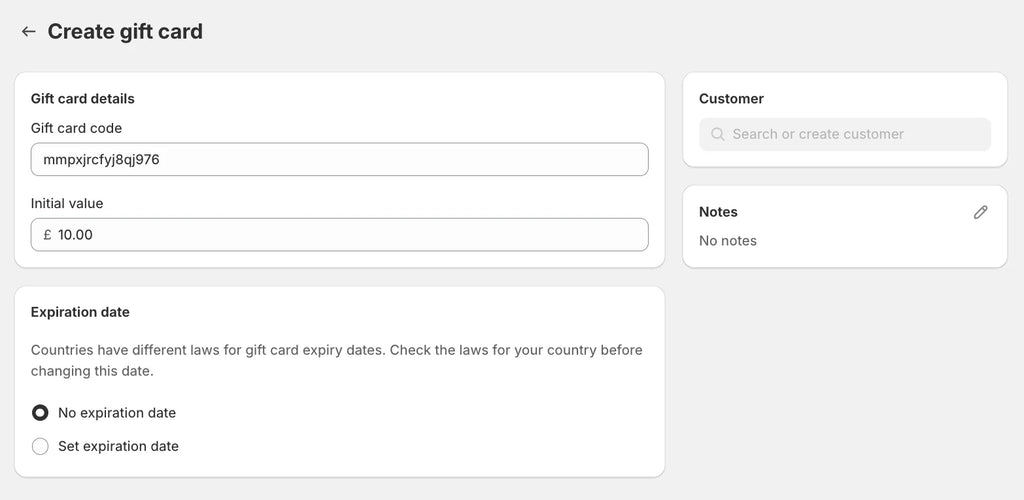1024x500 pixels.
Task: Click the "Customer" card heading
Action: 731,99
